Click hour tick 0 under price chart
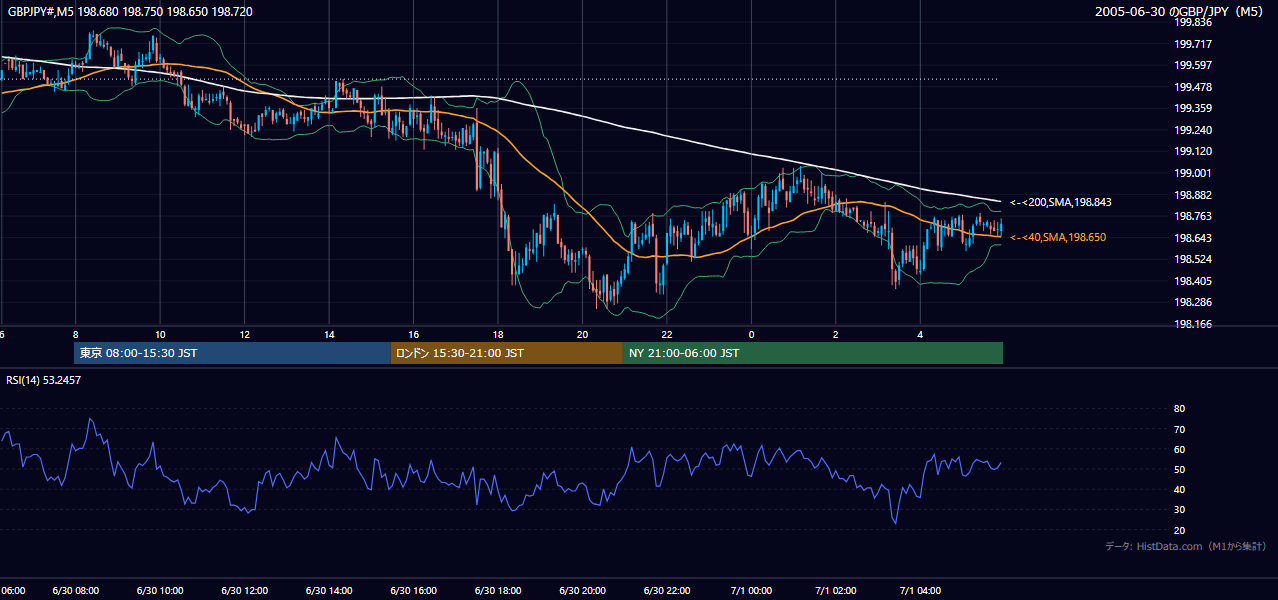Screen dimensions: 1278x600 (x=752, y=335)
